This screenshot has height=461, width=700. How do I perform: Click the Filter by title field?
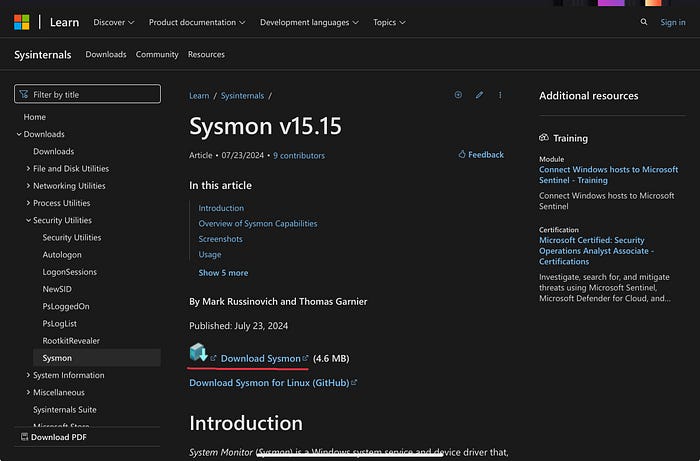point(88,94)
